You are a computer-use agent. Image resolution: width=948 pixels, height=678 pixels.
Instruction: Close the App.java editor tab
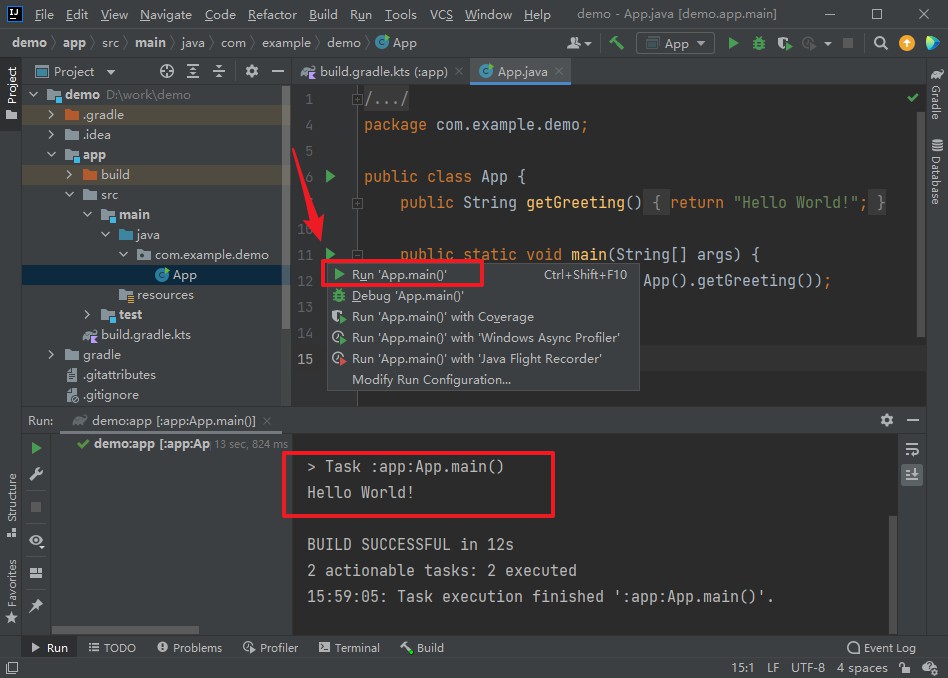[559, 71]
